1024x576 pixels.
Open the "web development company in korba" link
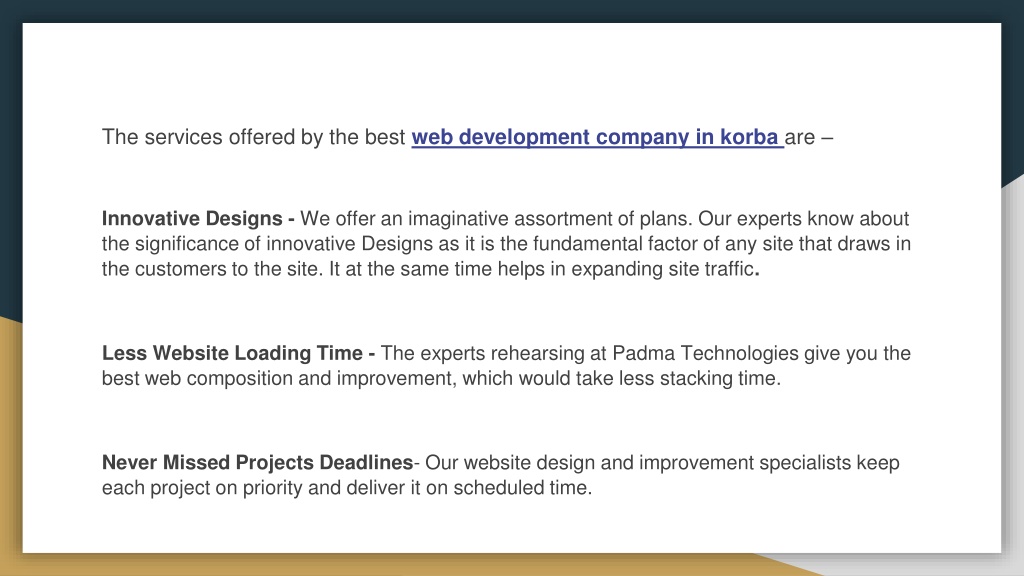597,137
